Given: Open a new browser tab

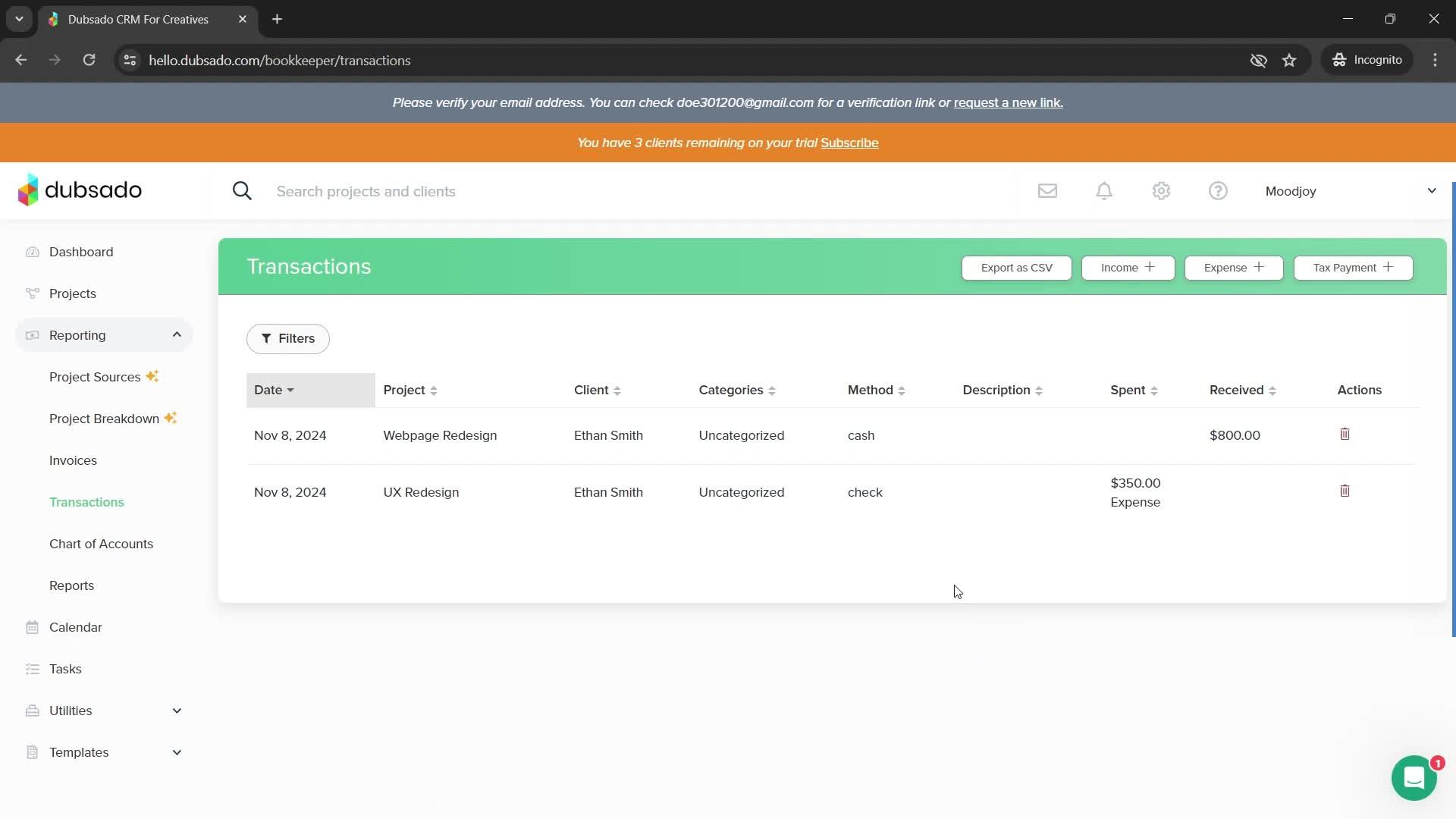Looking at the screenshot, I should click(x=277, y=19).
